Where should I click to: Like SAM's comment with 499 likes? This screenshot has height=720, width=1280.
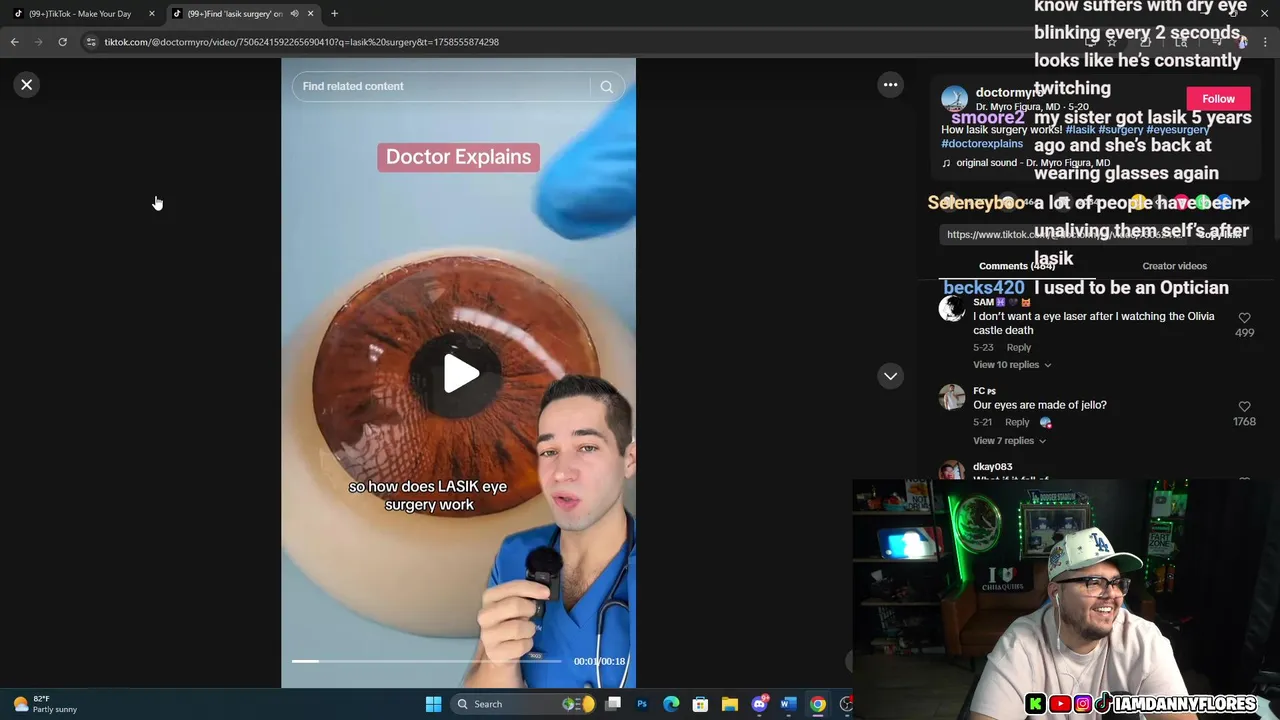click(x=1244, y=318)
